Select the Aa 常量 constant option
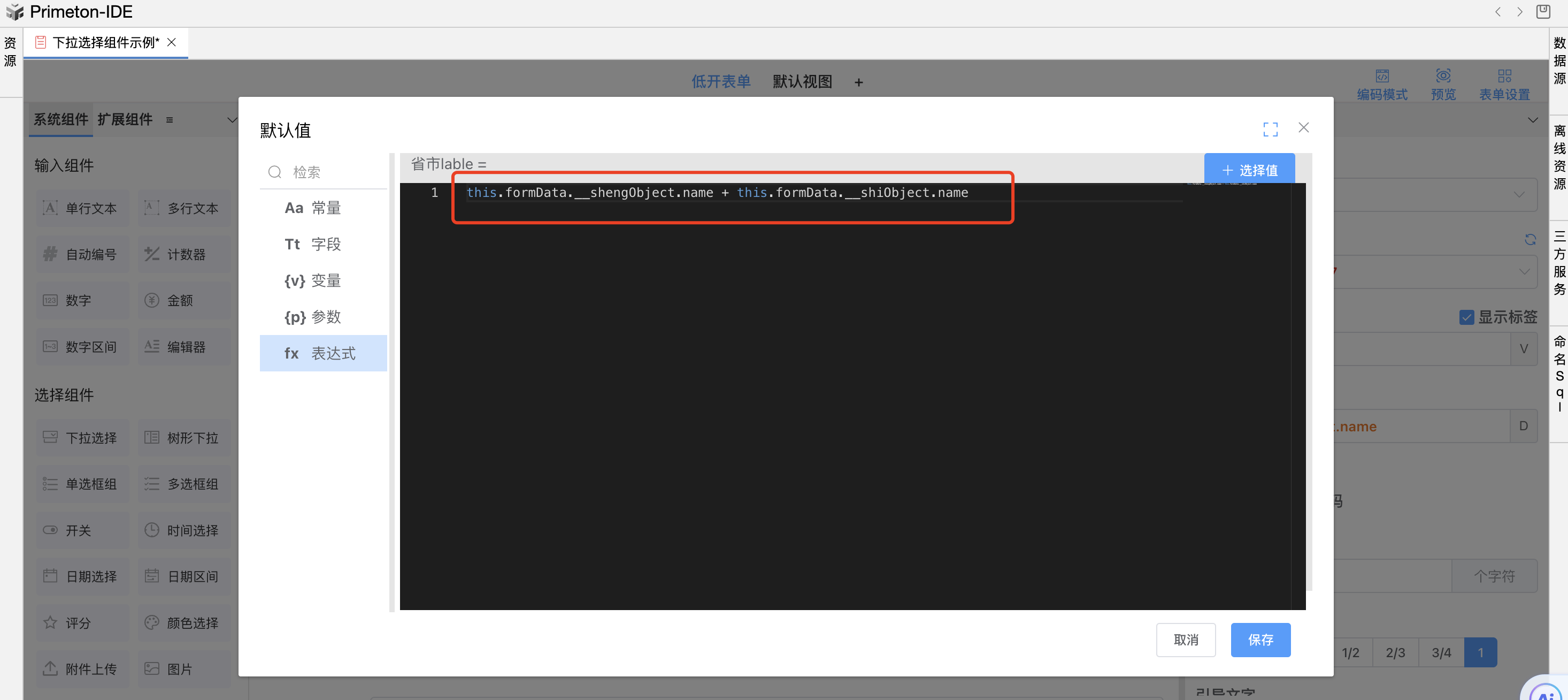Viewport: 1568px width, 700px height. (323, 208)
